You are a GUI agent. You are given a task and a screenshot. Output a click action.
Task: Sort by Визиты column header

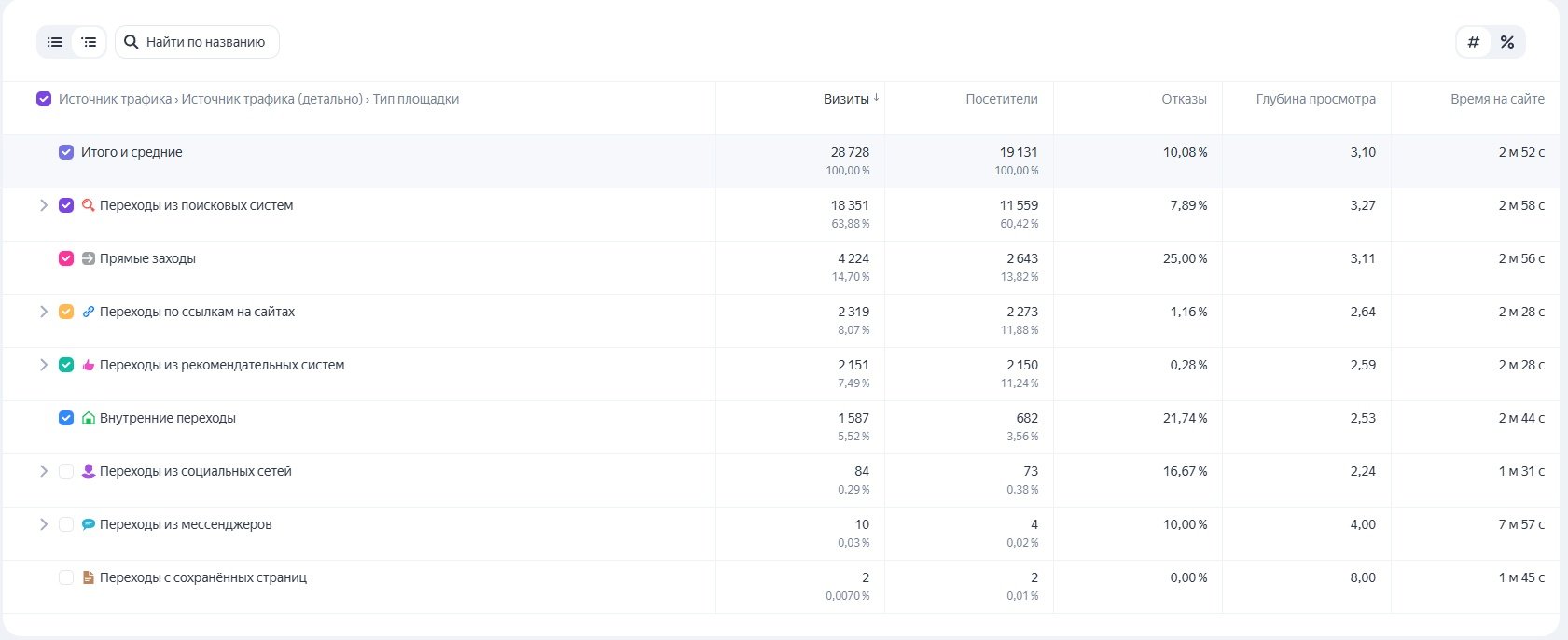(x=846, y=99)
